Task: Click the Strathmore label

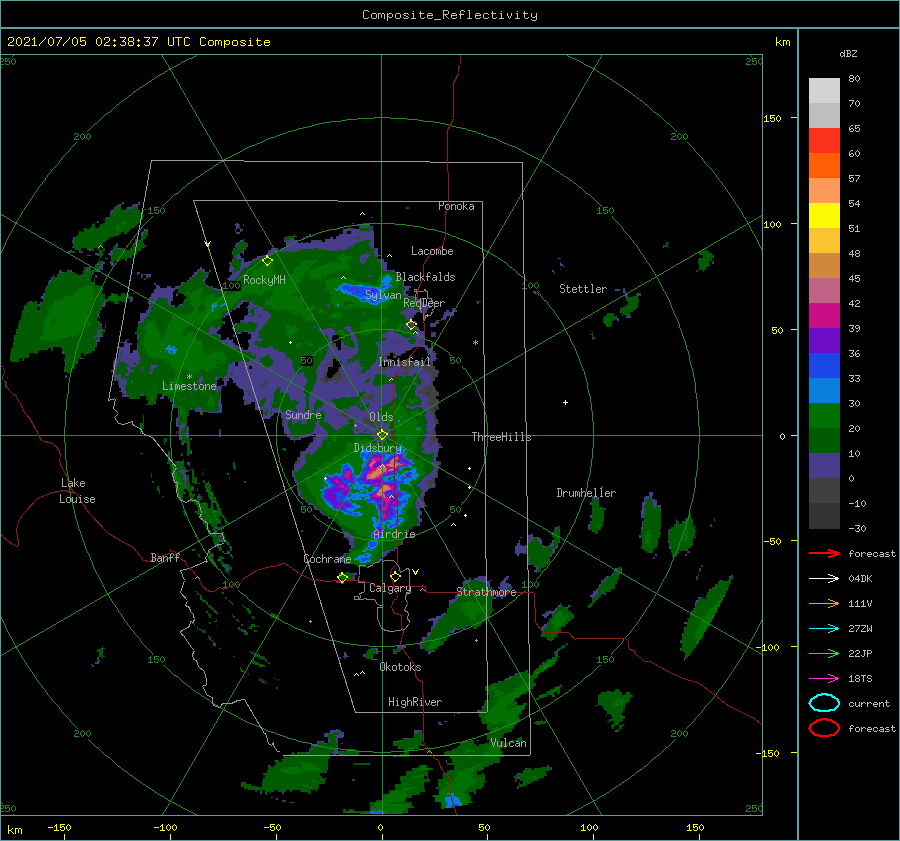Action: (x=486, y=592)
